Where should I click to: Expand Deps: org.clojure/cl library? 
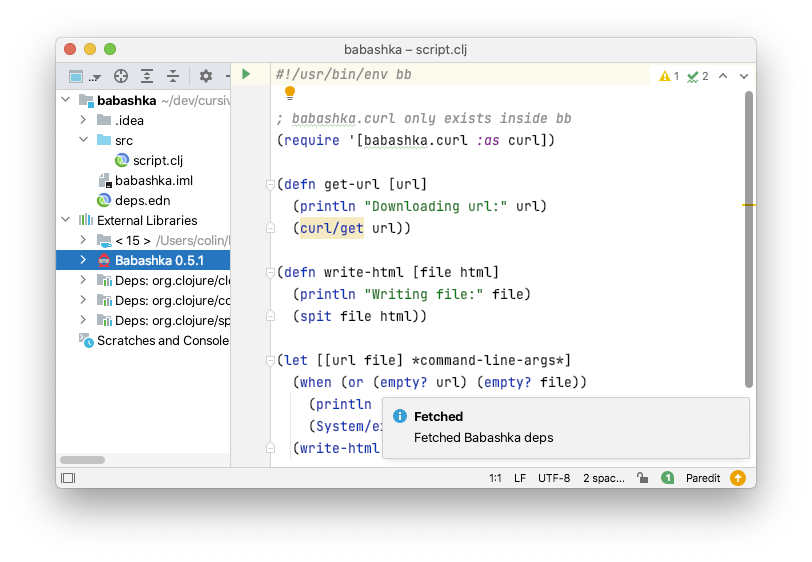(83, 280)
